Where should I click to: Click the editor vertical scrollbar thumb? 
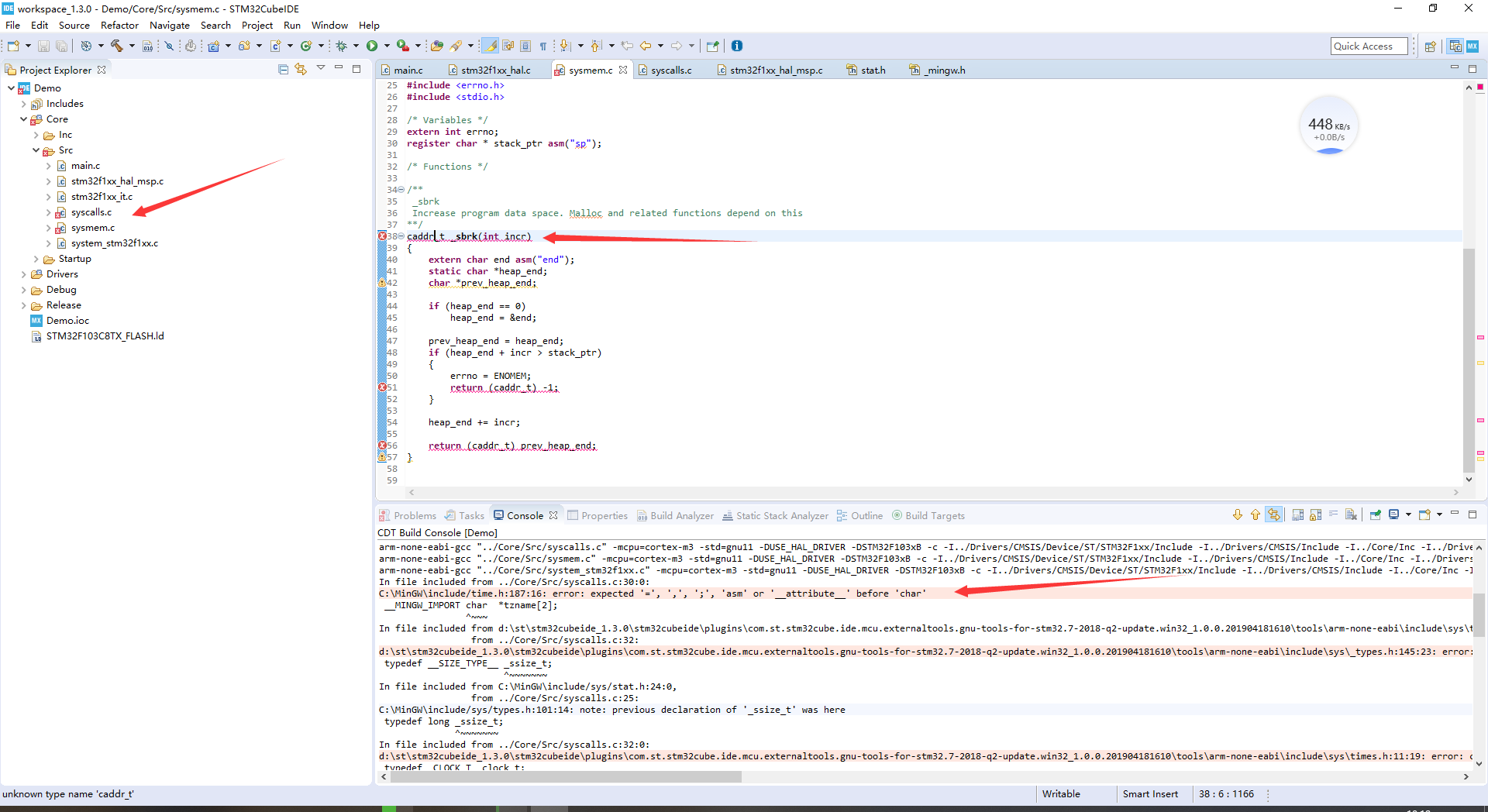coord(1469,360)
